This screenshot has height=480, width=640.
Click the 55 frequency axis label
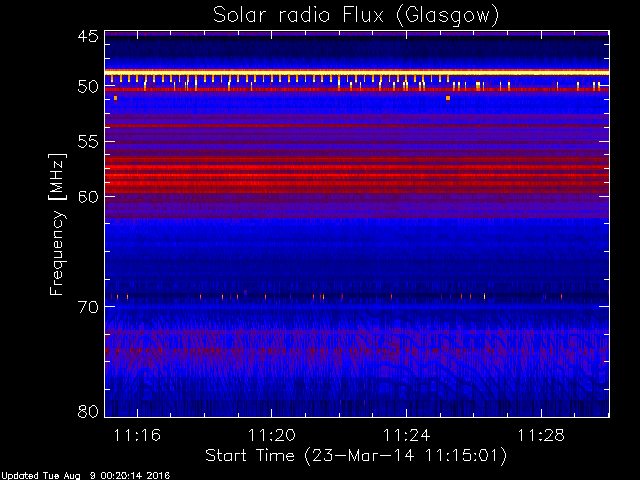(88, 142)
